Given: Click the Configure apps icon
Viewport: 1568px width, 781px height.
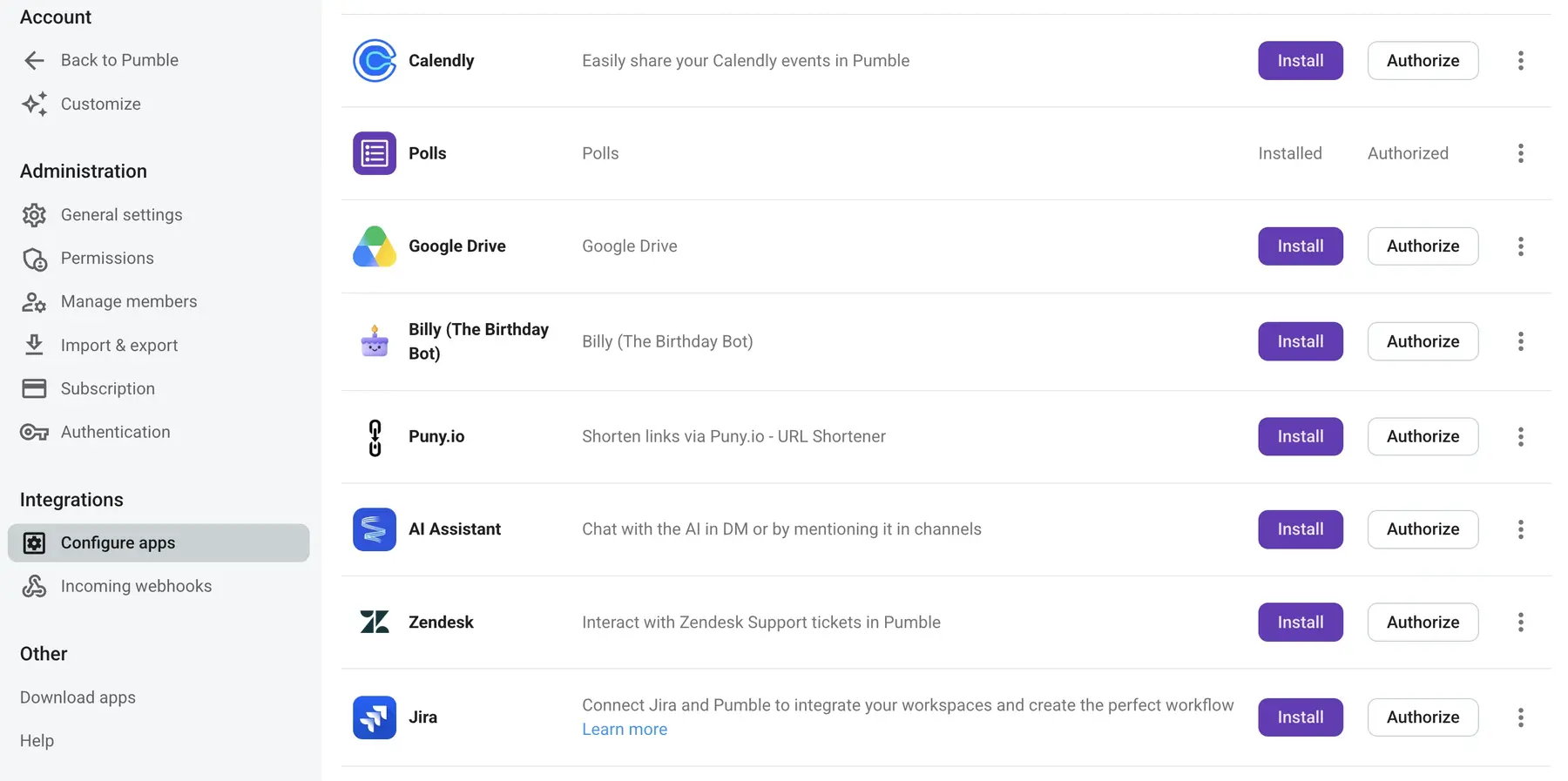Looking at the screenshot, I should click(34, 543).
